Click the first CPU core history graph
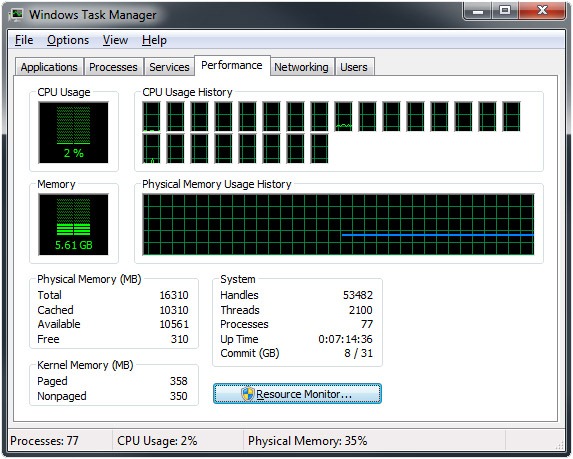573x459 pixels. pyautogui.click(x=152, y=117)
